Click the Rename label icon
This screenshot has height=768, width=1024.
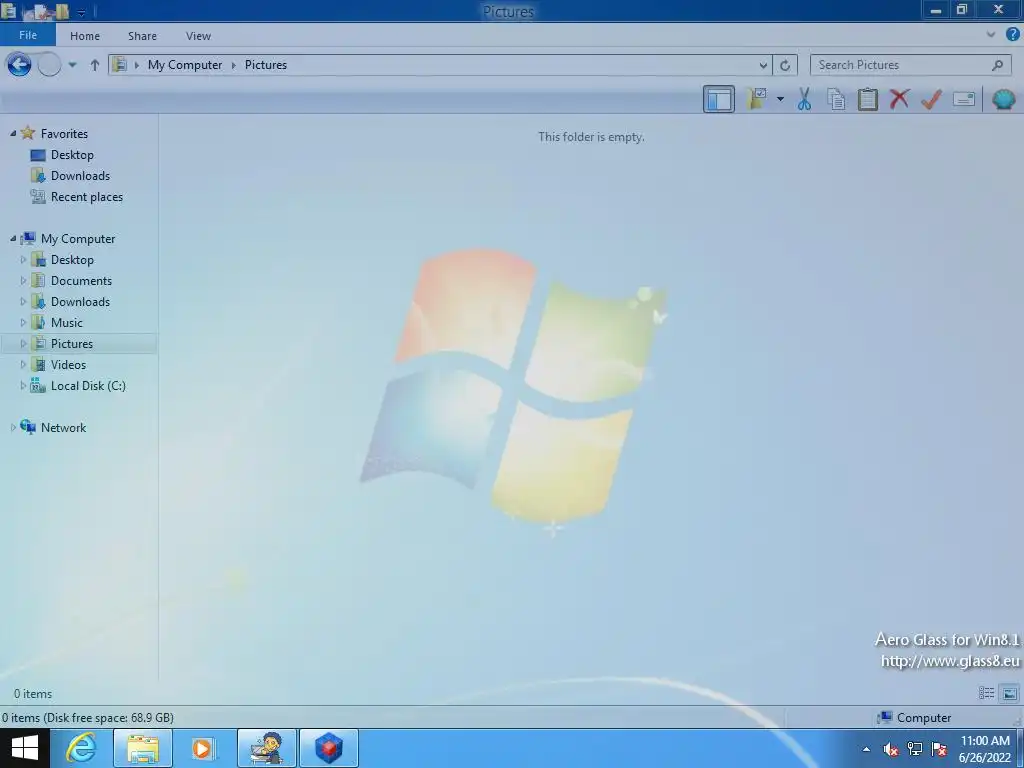963,99
